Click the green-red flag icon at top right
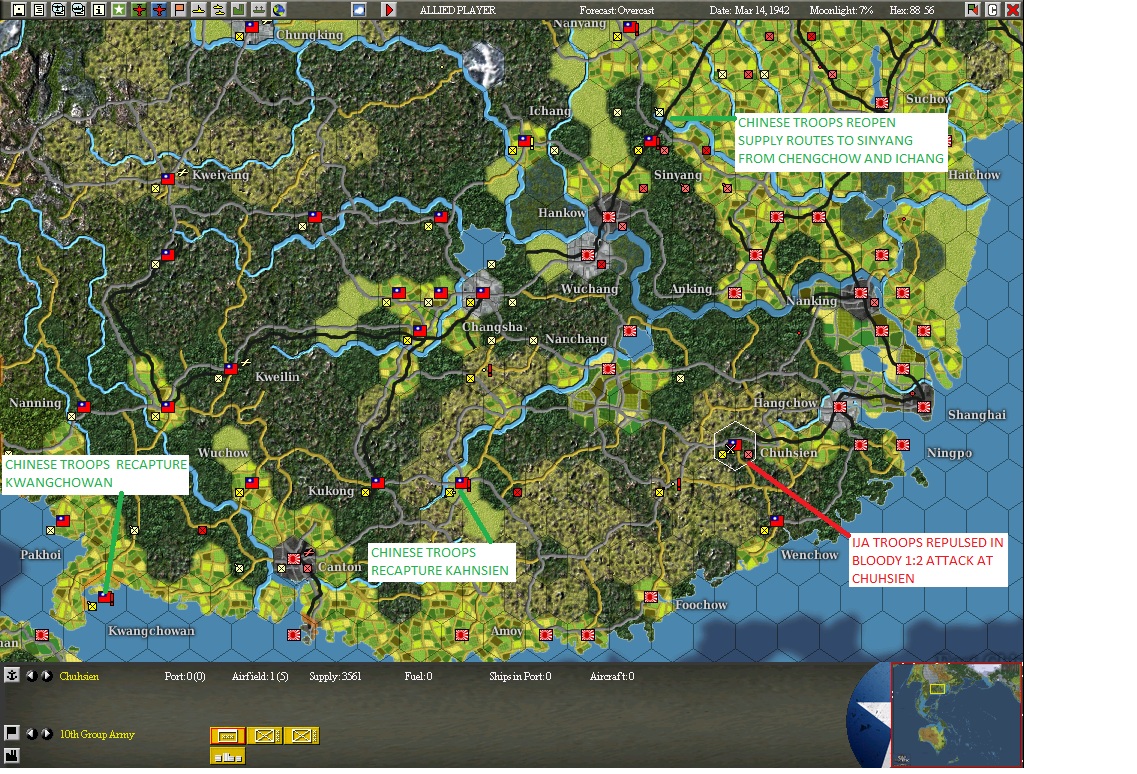Viewport: 1137px width, 774px height. click(x=973, y=9)
